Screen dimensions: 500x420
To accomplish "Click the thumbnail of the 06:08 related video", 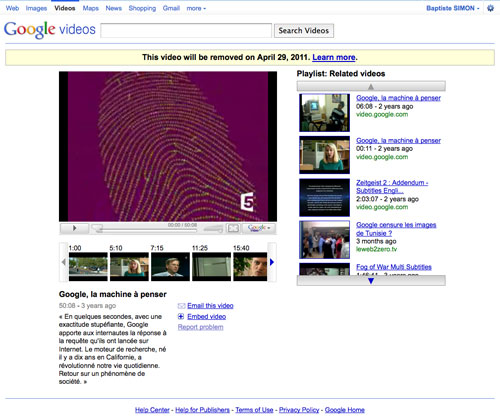I will point(324,113).
